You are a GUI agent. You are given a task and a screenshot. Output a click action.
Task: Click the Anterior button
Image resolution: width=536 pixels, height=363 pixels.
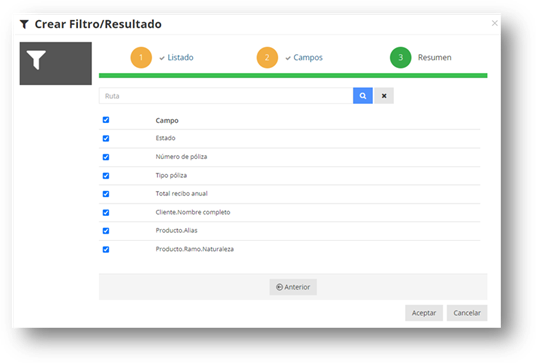(293, 287)
